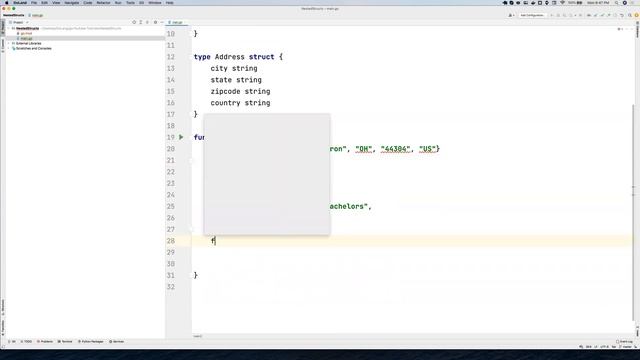
Task: Click the 'state string' code line
Action: pos(236,80)
